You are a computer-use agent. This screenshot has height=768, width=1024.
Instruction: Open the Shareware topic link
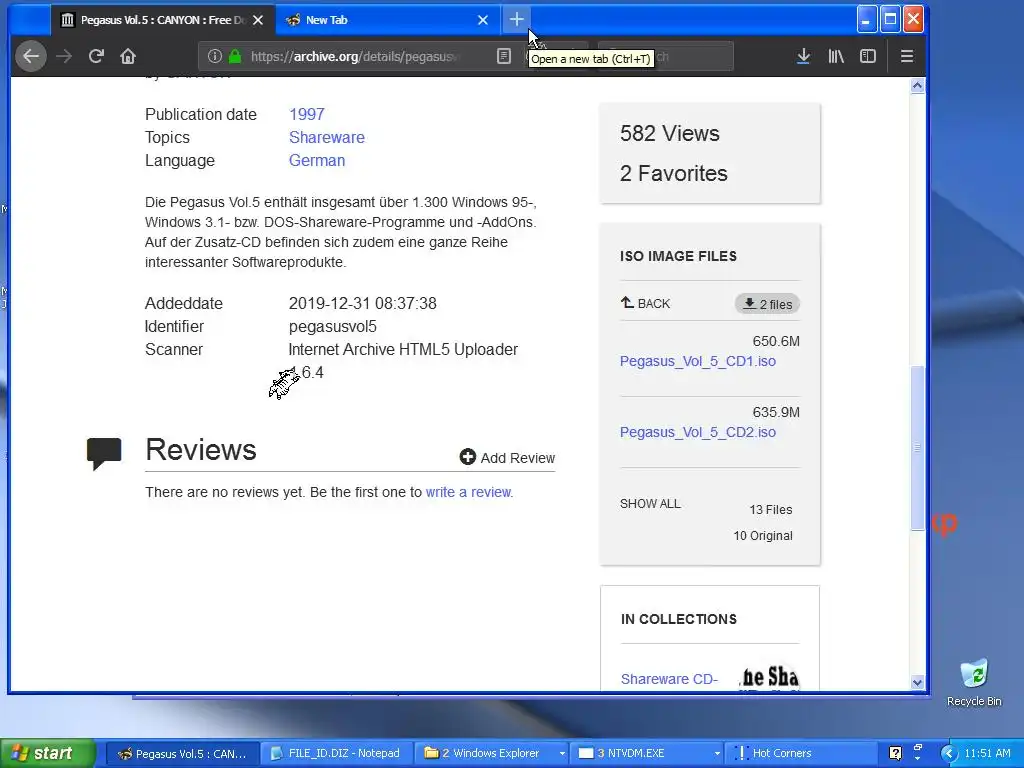coord(327,137)
